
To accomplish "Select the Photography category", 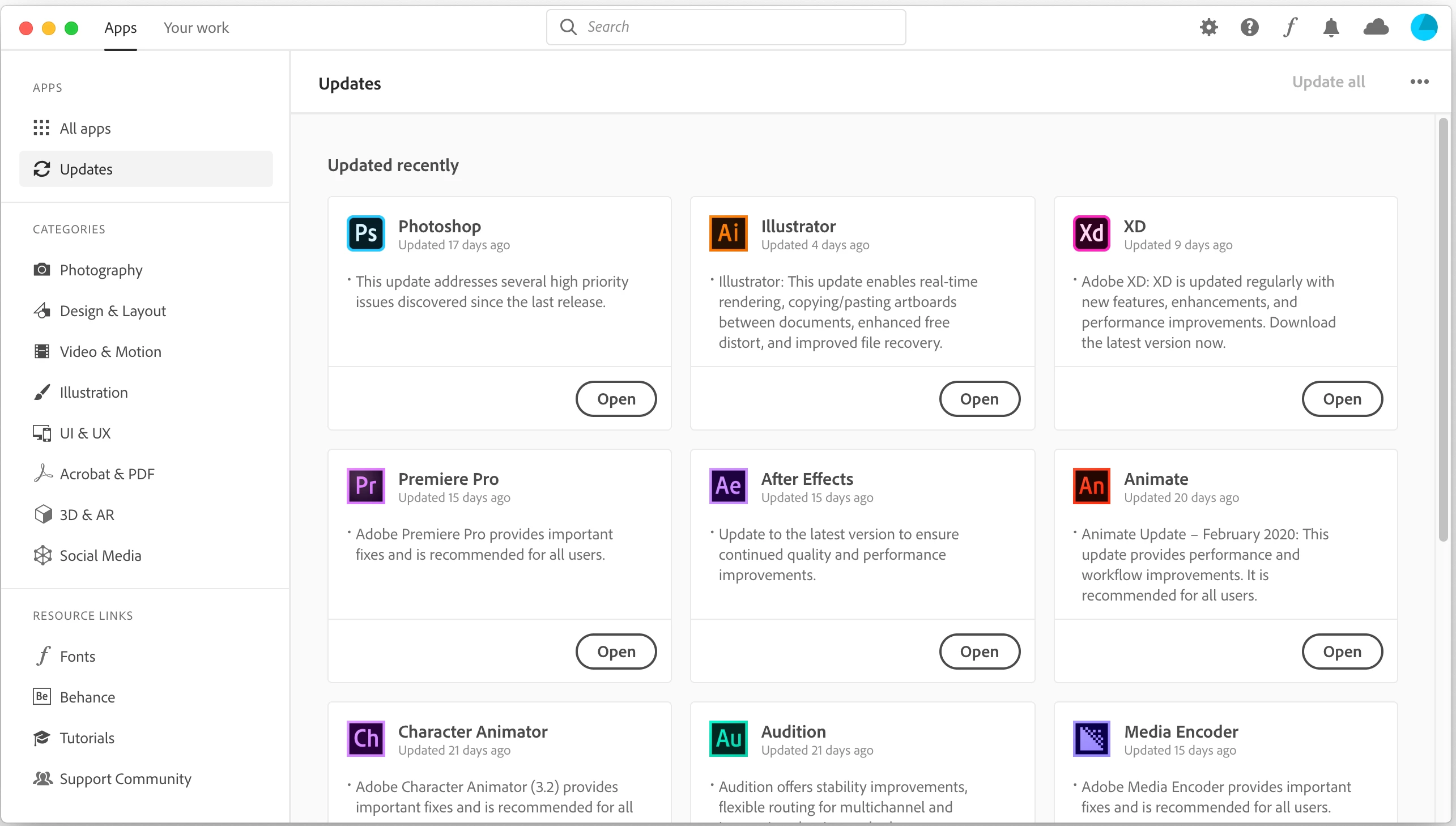I will pos(101,270).
